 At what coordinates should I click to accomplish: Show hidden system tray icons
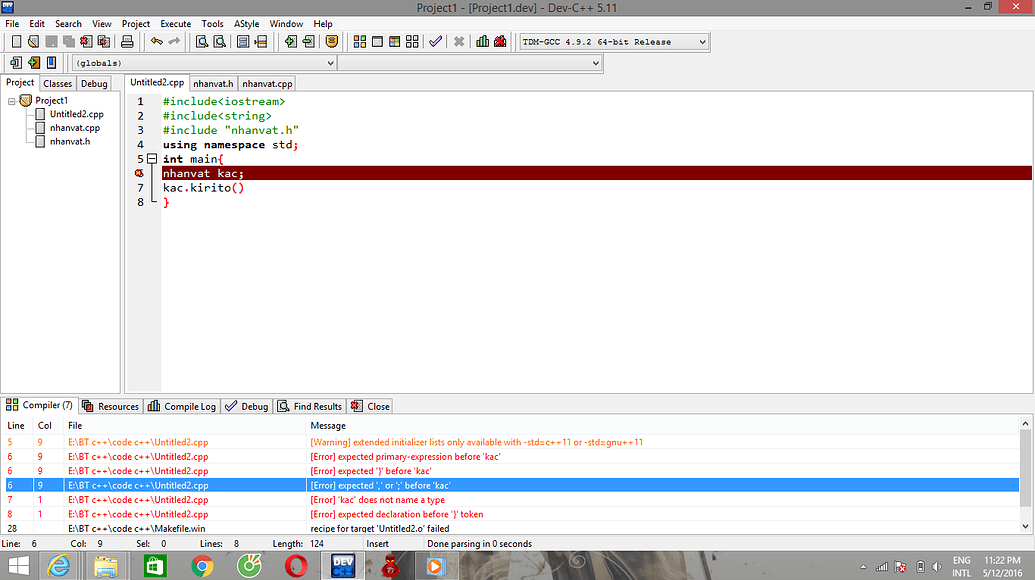tap(863, 567)
